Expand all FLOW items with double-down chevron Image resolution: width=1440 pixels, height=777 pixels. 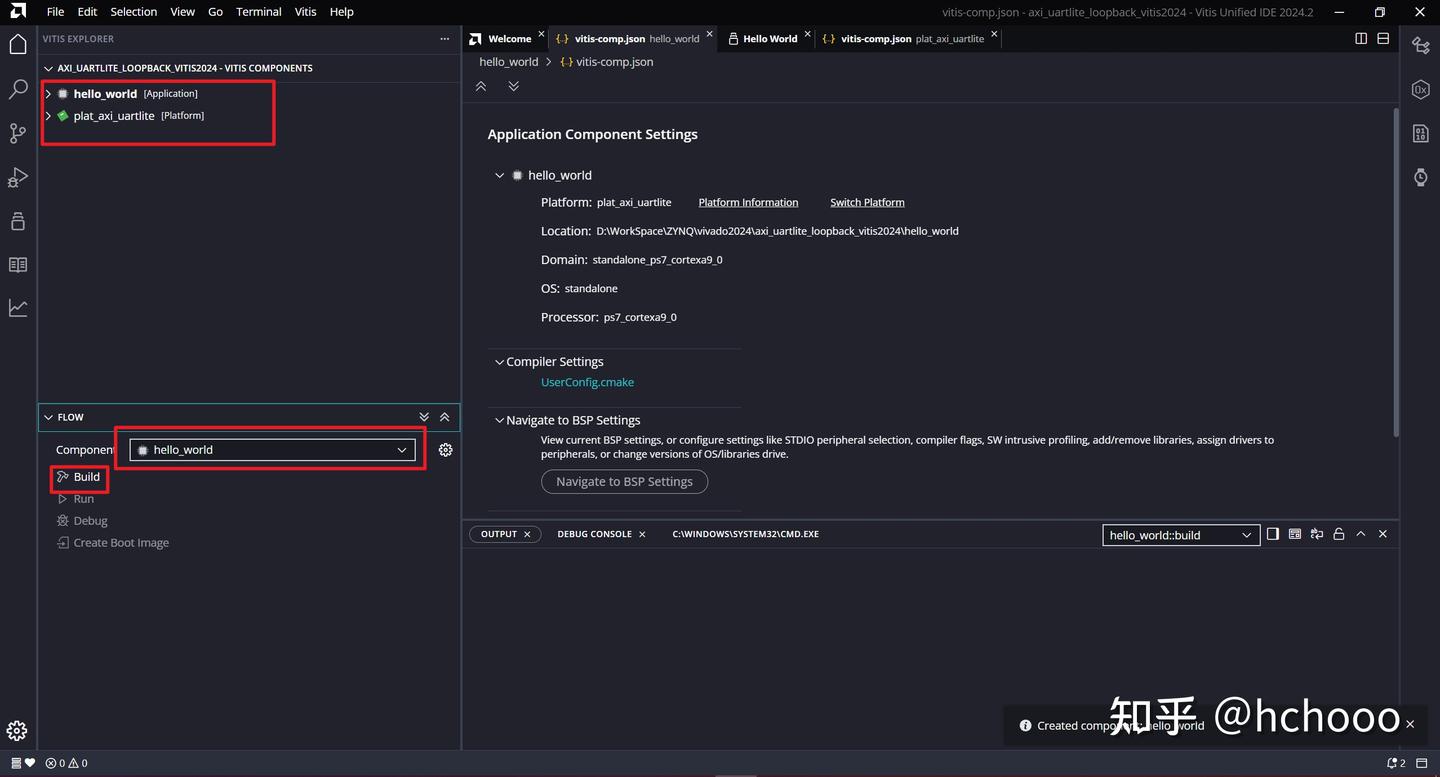click(x=424, y=417)
